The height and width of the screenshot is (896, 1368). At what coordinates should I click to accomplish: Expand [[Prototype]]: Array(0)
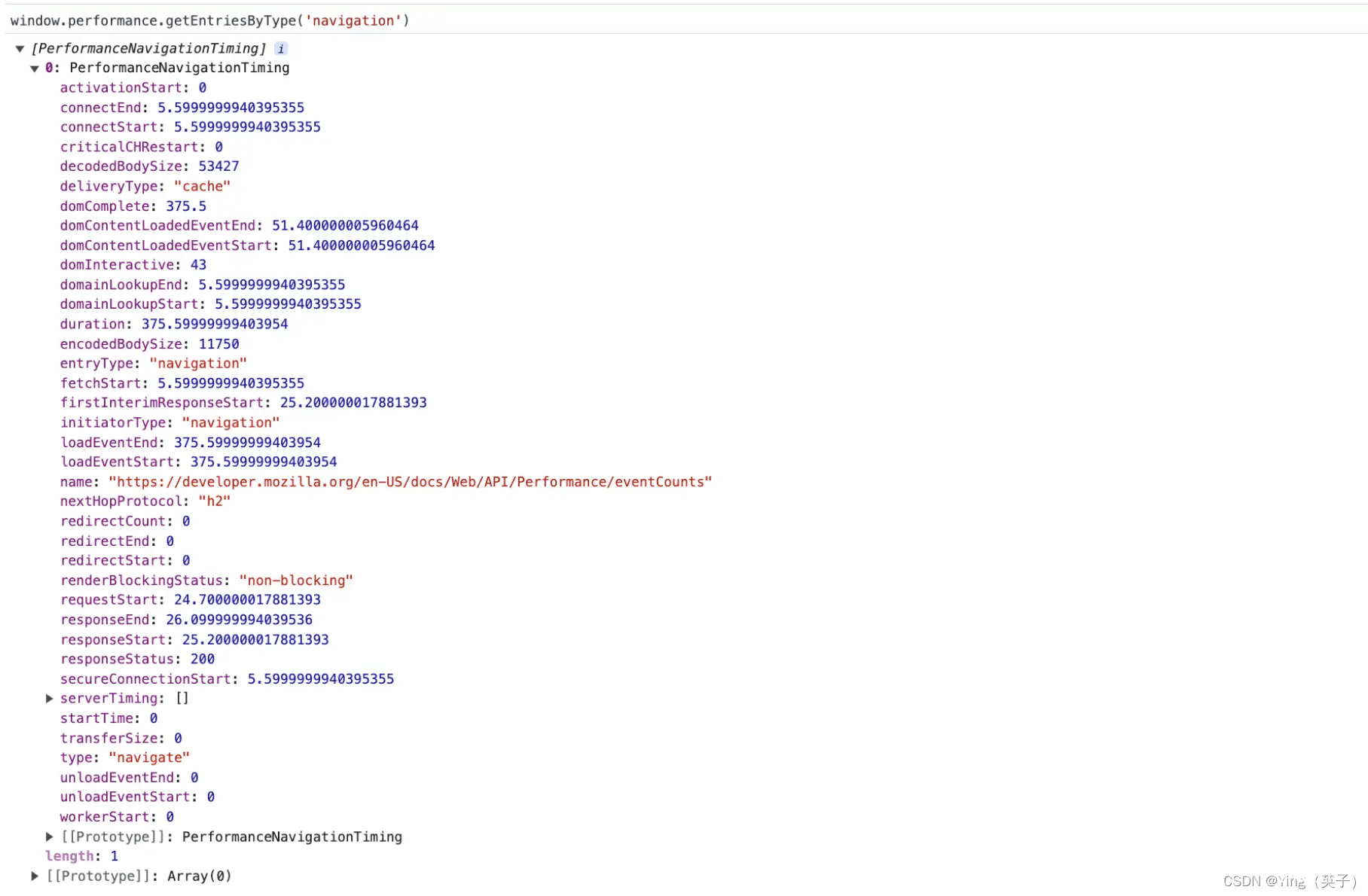coord(35,876)
